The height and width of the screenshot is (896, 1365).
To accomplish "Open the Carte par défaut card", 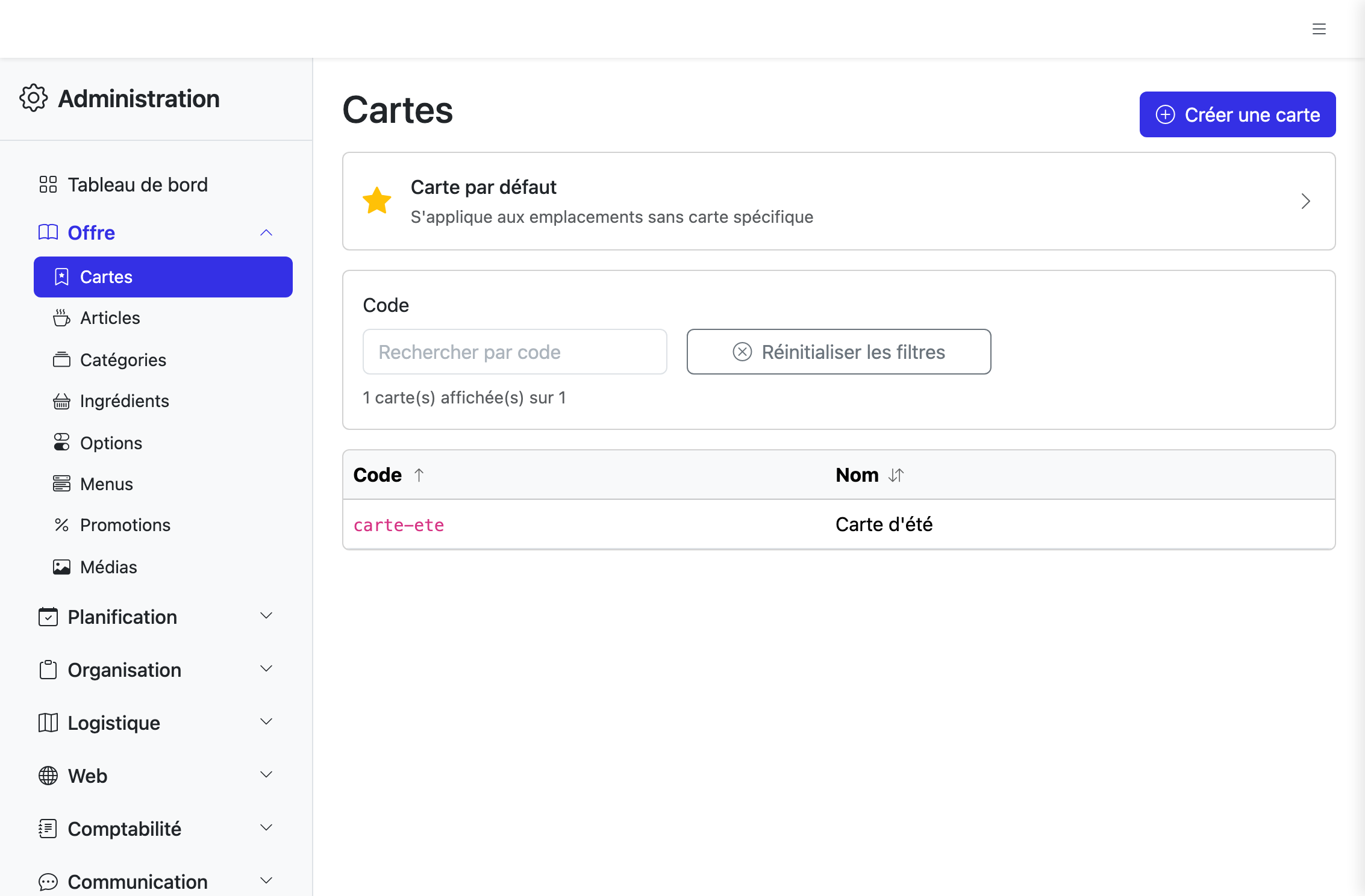I will coord(839,201).
